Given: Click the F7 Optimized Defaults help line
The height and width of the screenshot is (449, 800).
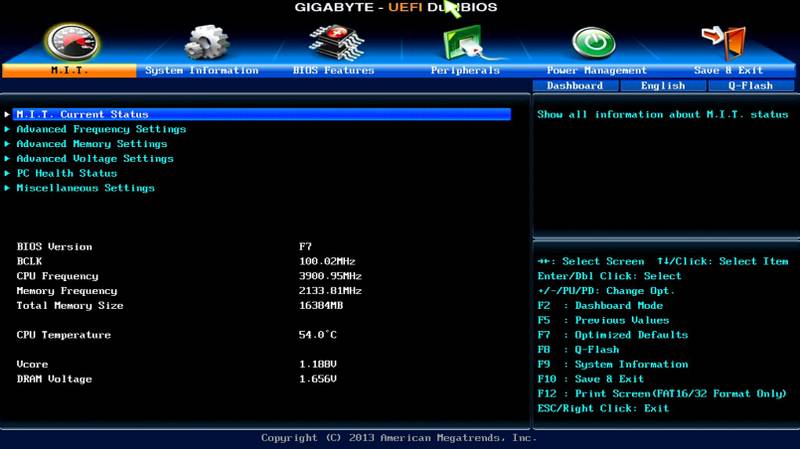Looking at the screenshot, I should tap(613, 335).
